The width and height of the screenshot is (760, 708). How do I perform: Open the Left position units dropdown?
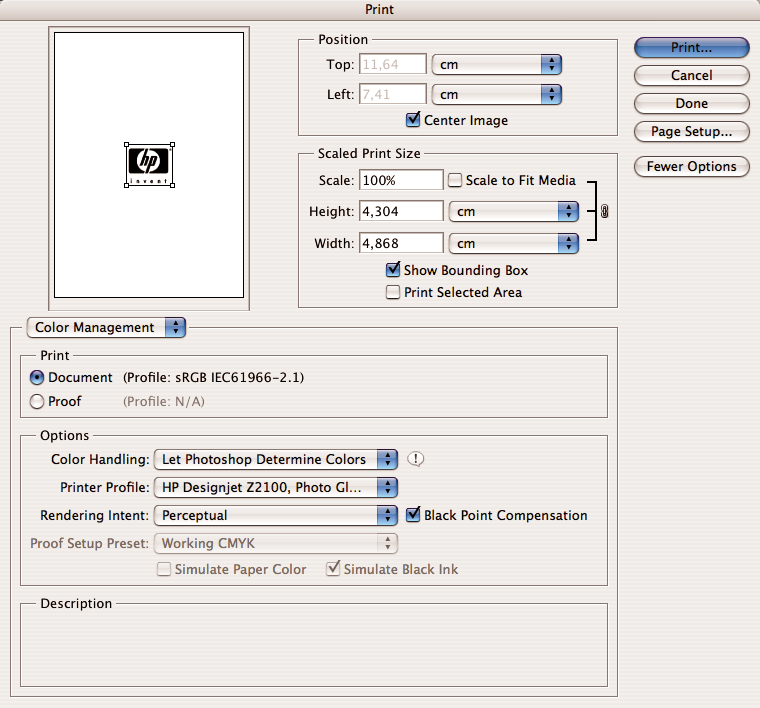coord(496,94)
